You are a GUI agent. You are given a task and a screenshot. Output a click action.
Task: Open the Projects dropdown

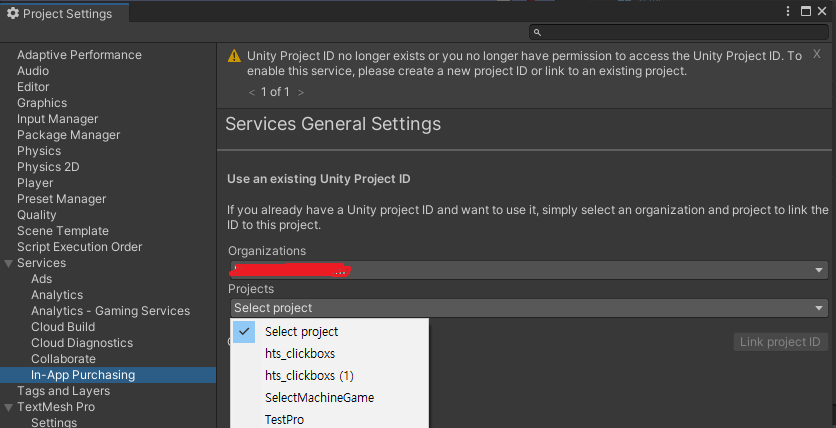point(529,308)
